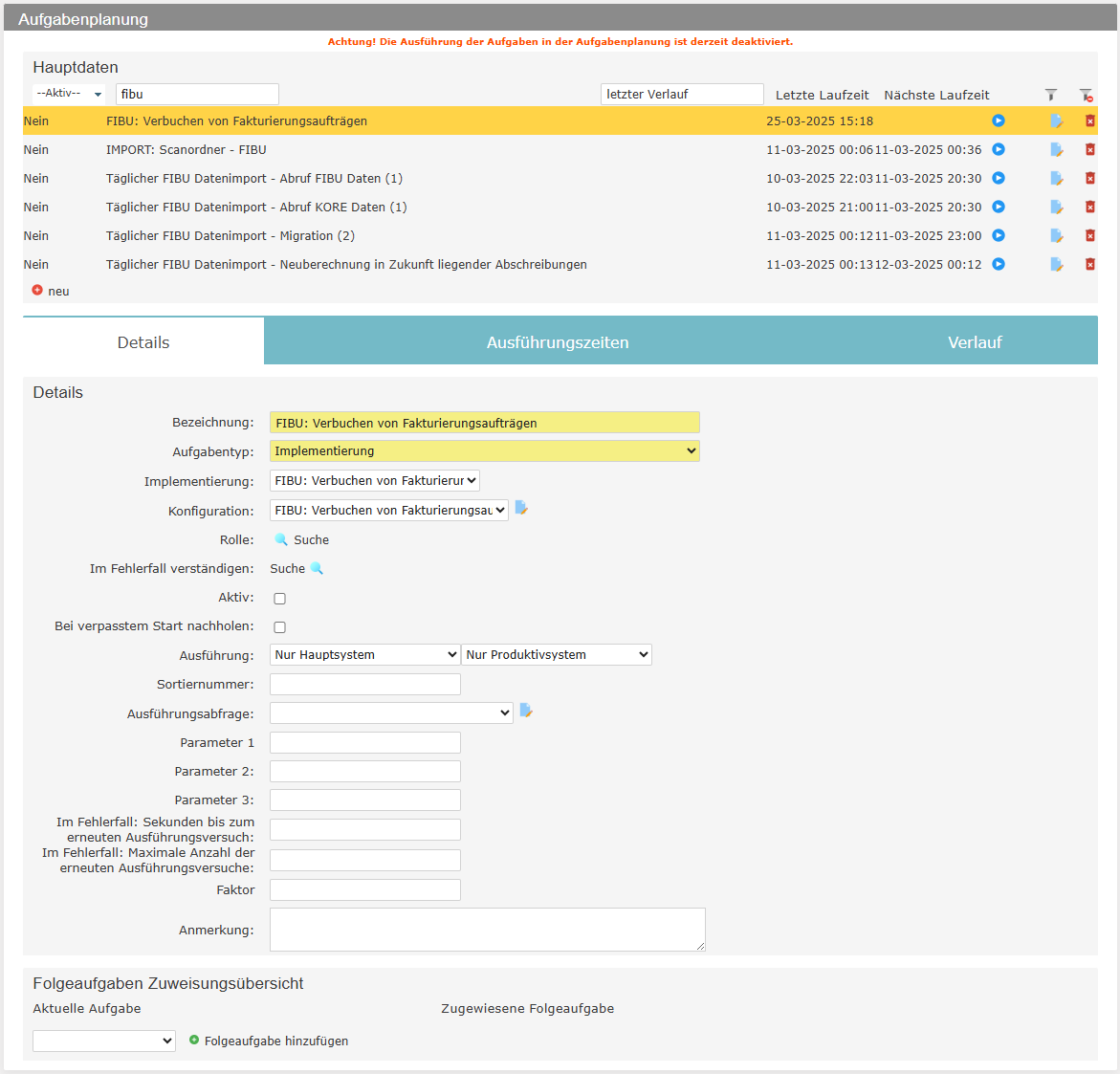1120x1074 pixels.
Task: Enable the Aktiv checkbox
Action: 279,599
